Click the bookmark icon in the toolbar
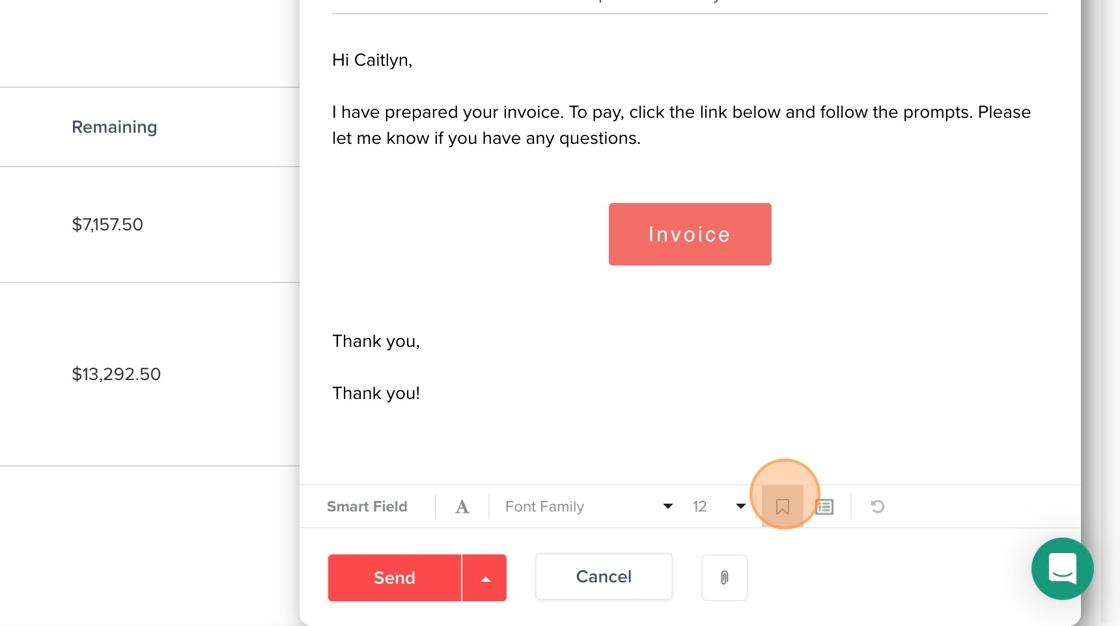Viewport: 1120px width, 626px height. point(783,507)
